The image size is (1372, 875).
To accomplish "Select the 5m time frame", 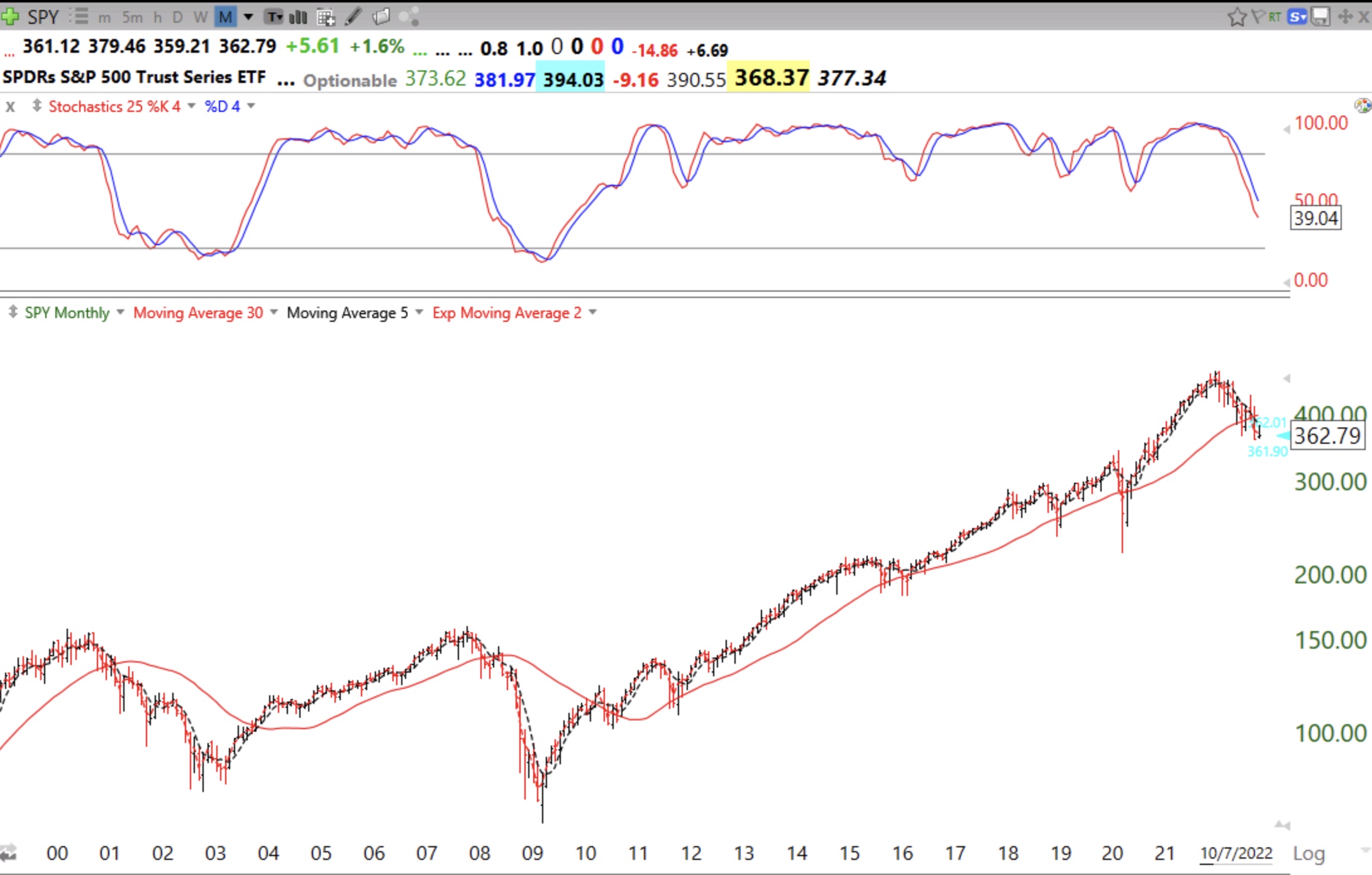I will coord(132,17).
